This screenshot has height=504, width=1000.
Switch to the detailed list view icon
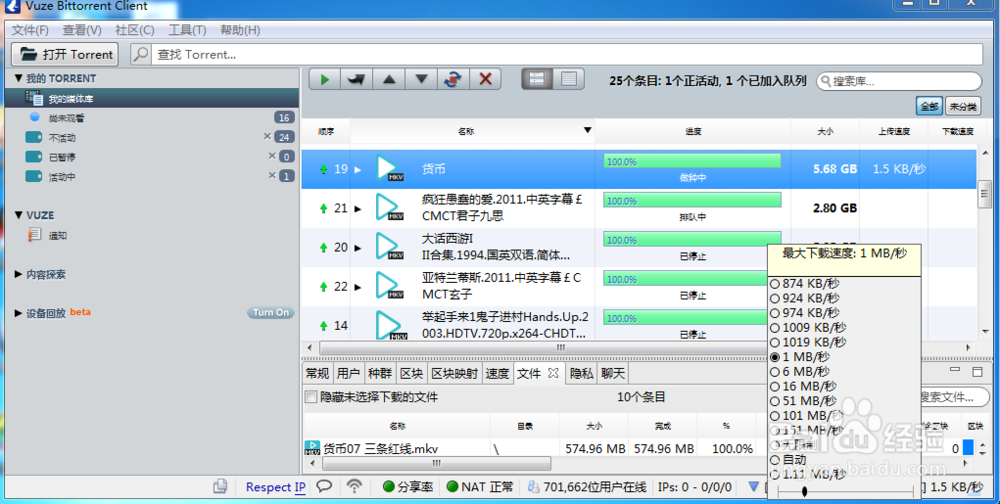coord(537,79)
